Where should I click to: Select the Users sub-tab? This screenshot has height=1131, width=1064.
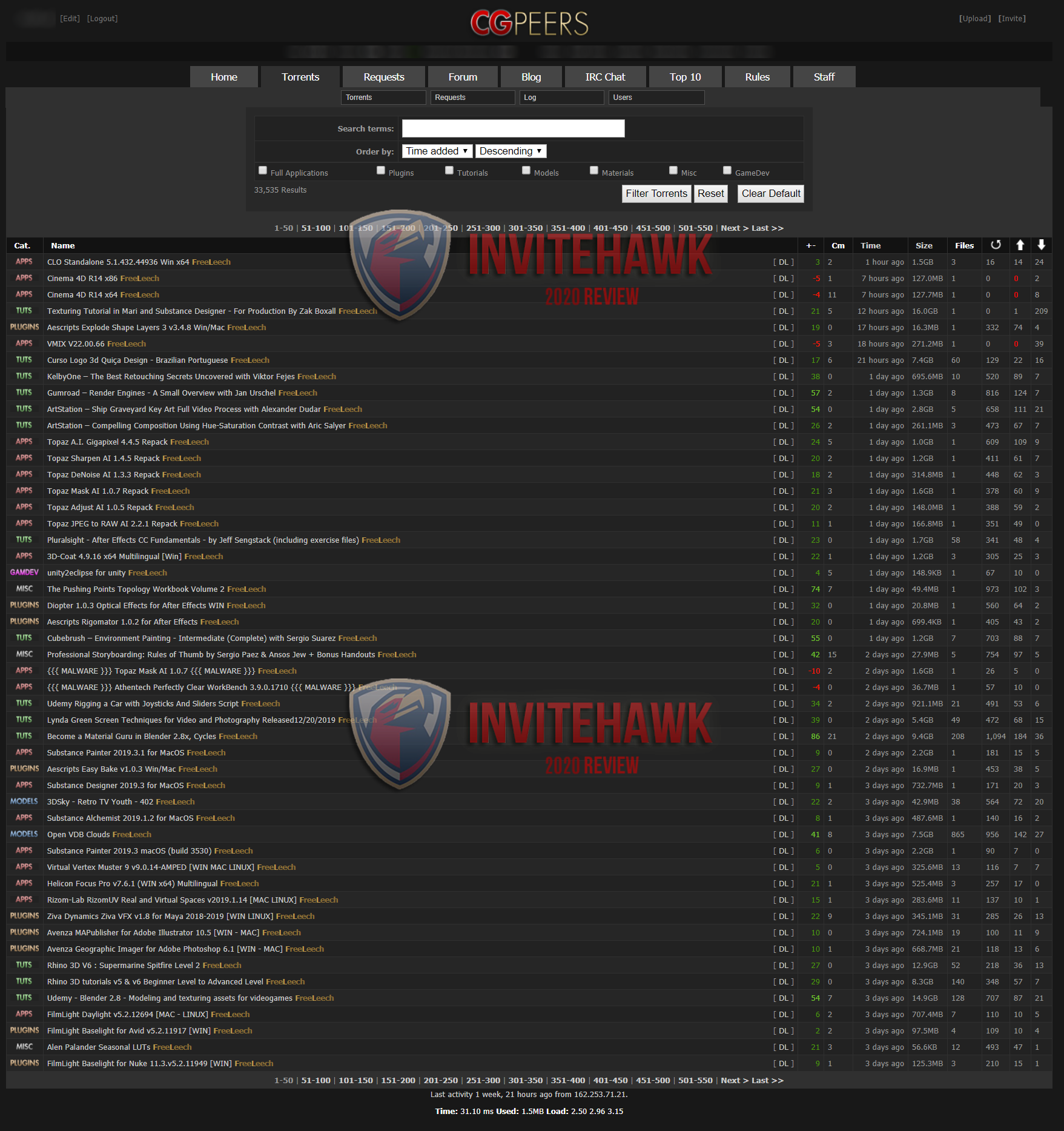[656, 98]
